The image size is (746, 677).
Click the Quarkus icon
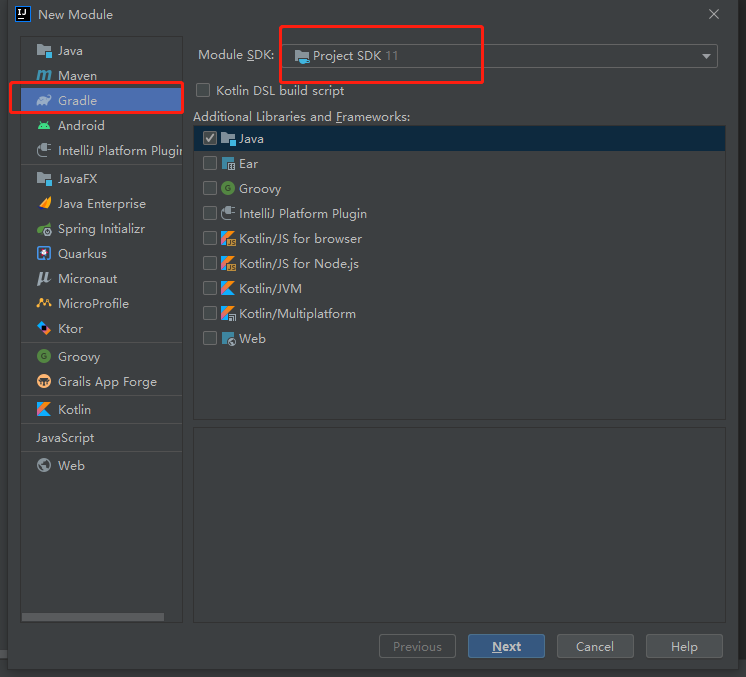44,254
